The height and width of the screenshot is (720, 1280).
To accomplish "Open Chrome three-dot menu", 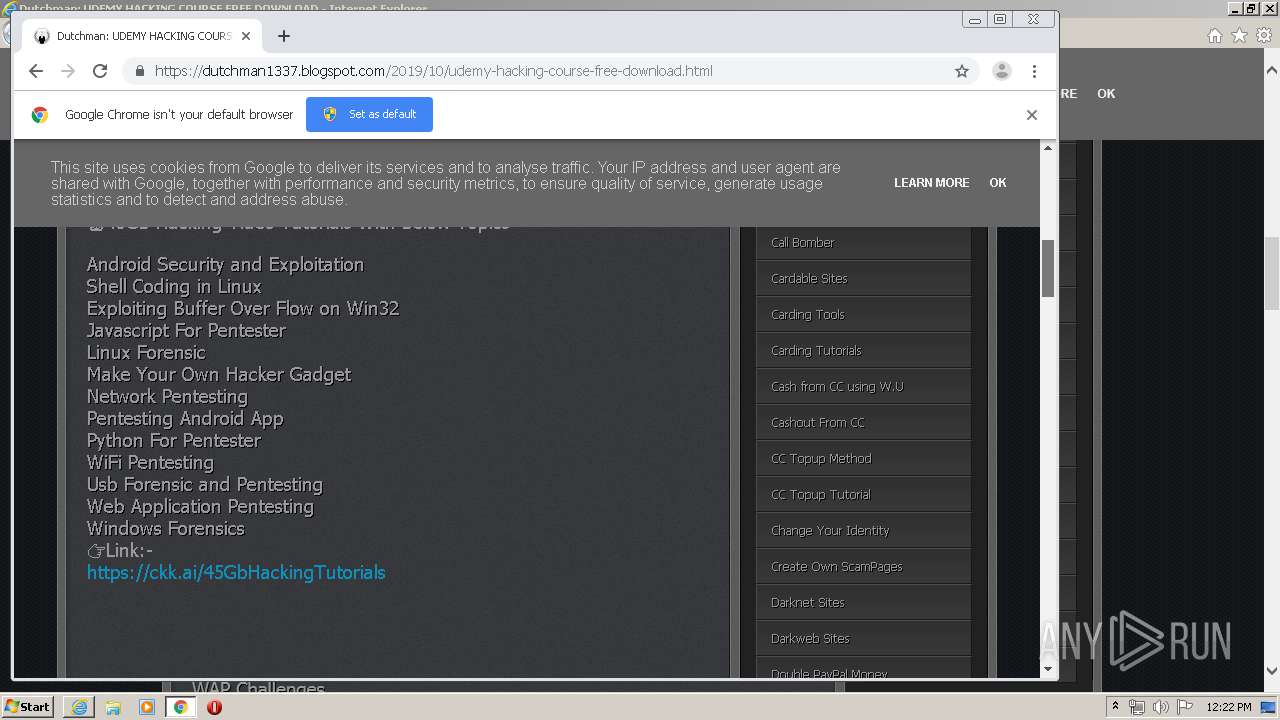I will tap(1034, 71).
